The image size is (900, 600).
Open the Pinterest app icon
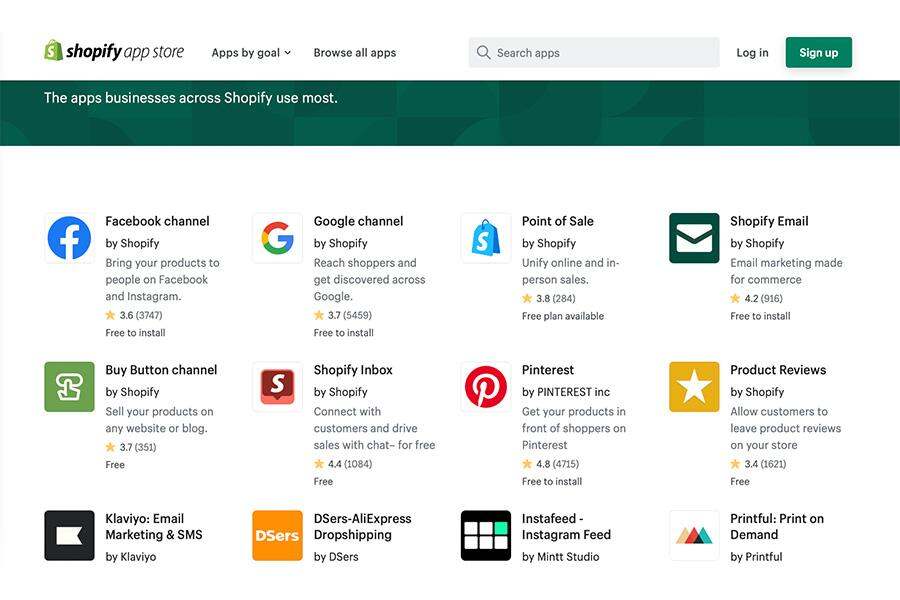[486, 386]
